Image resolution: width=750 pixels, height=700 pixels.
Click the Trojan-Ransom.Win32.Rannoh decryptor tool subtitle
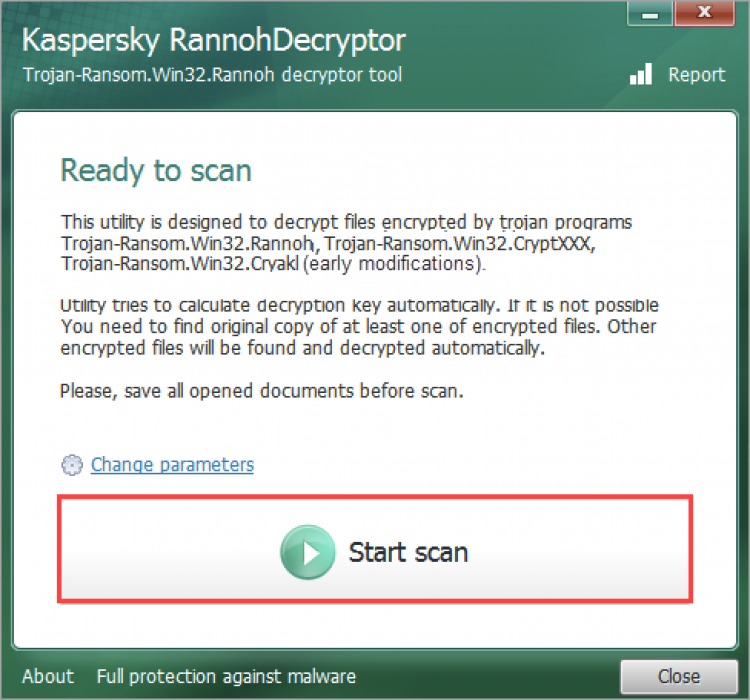(212, 75)
